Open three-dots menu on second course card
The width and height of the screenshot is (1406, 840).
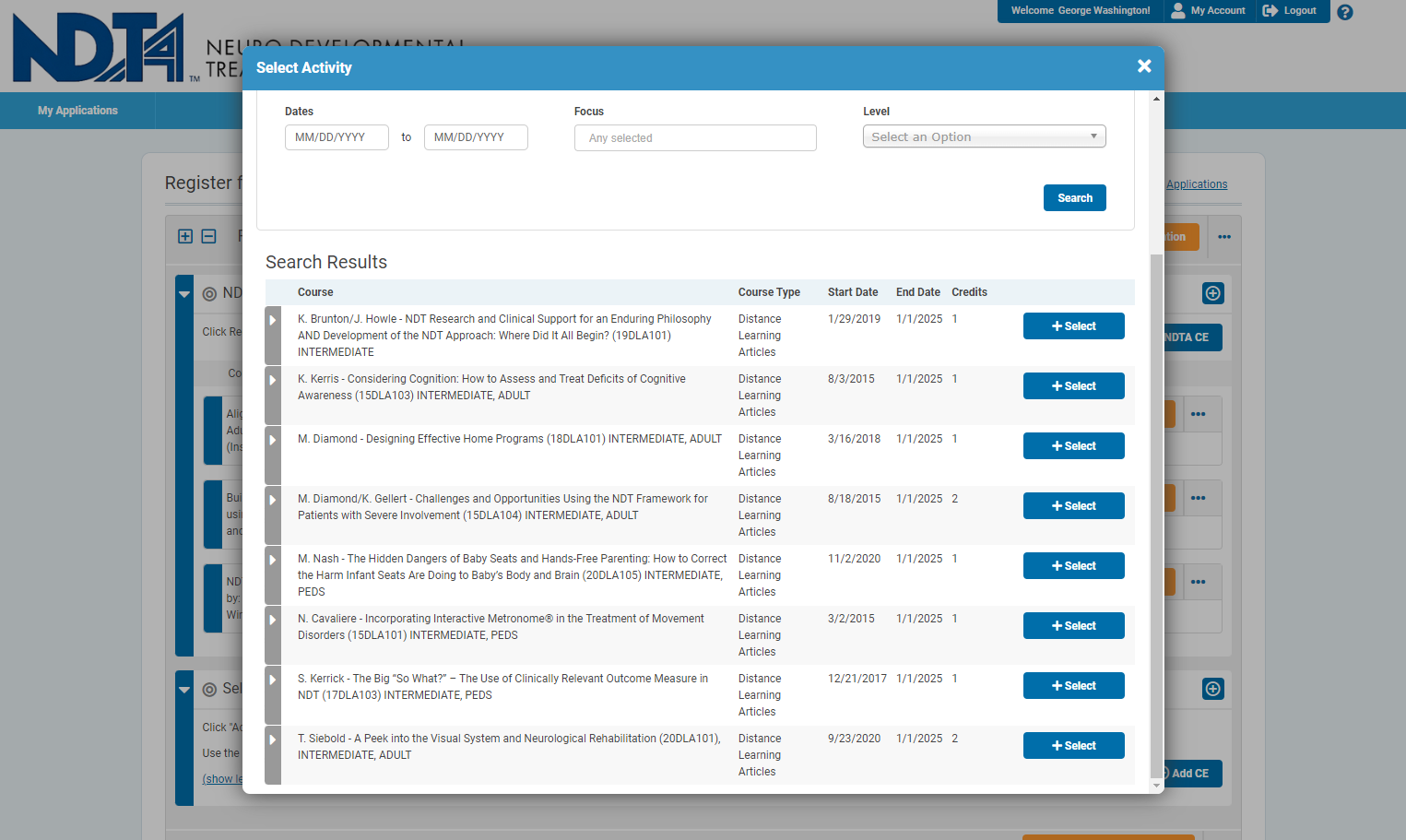click(1199, 498)
